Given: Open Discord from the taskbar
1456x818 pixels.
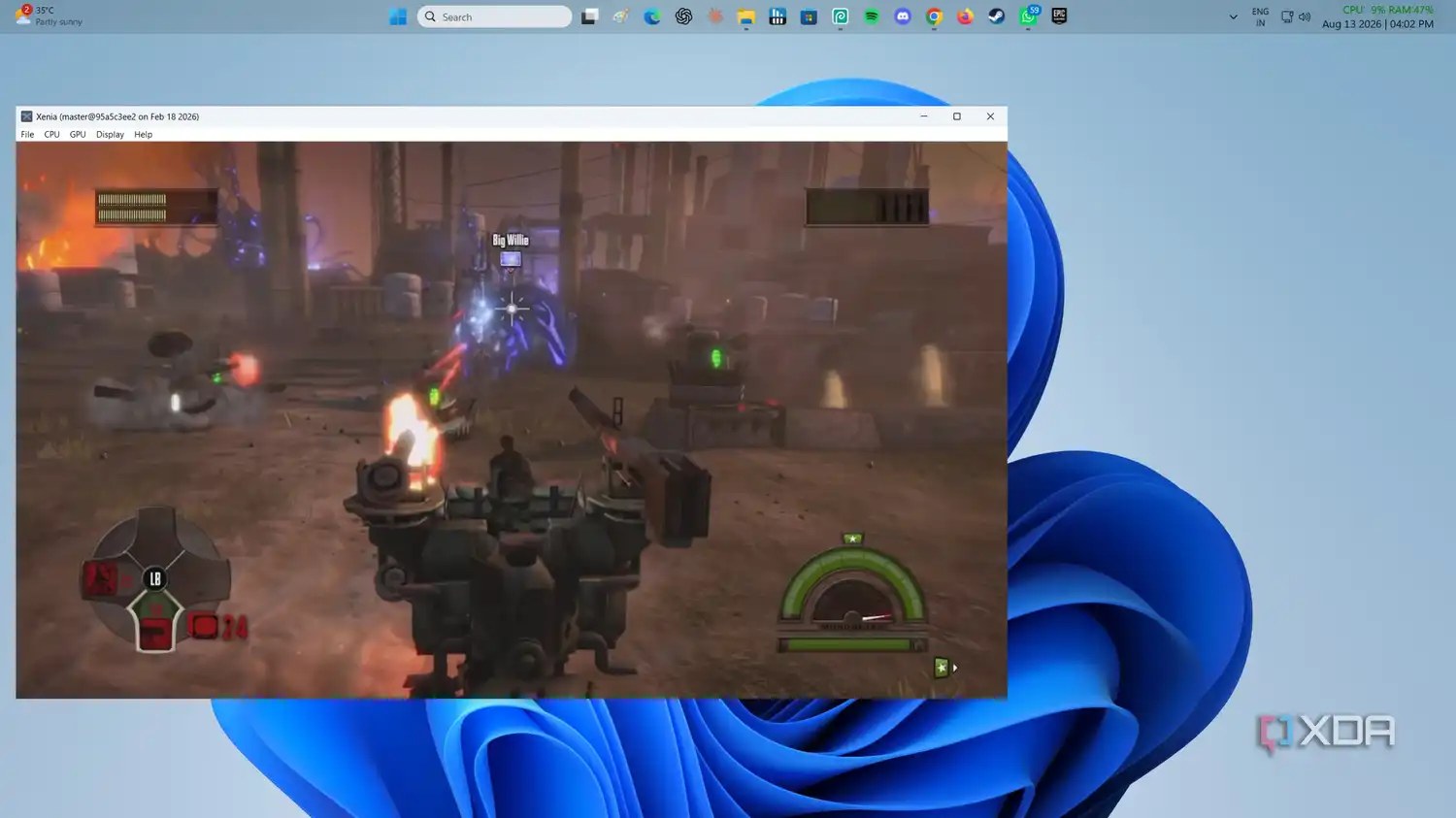Looking at the screenshot, I should (x=903, y=16).
